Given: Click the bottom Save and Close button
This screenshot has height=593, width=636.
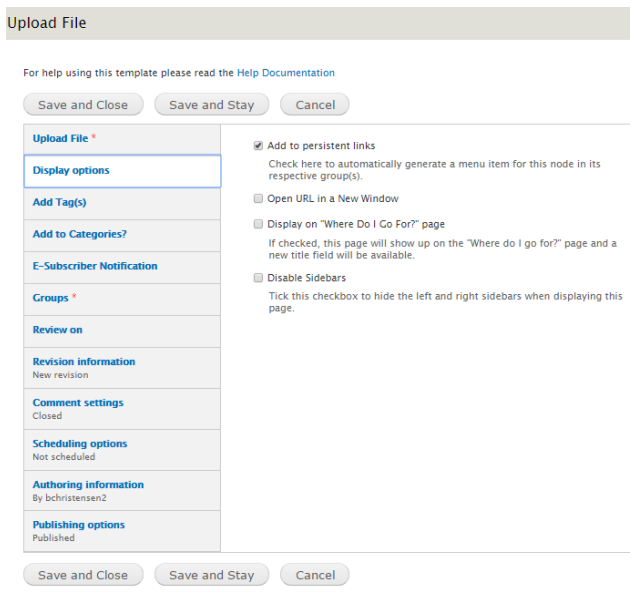Looking at the screenshot, I should tap(83, 575).
